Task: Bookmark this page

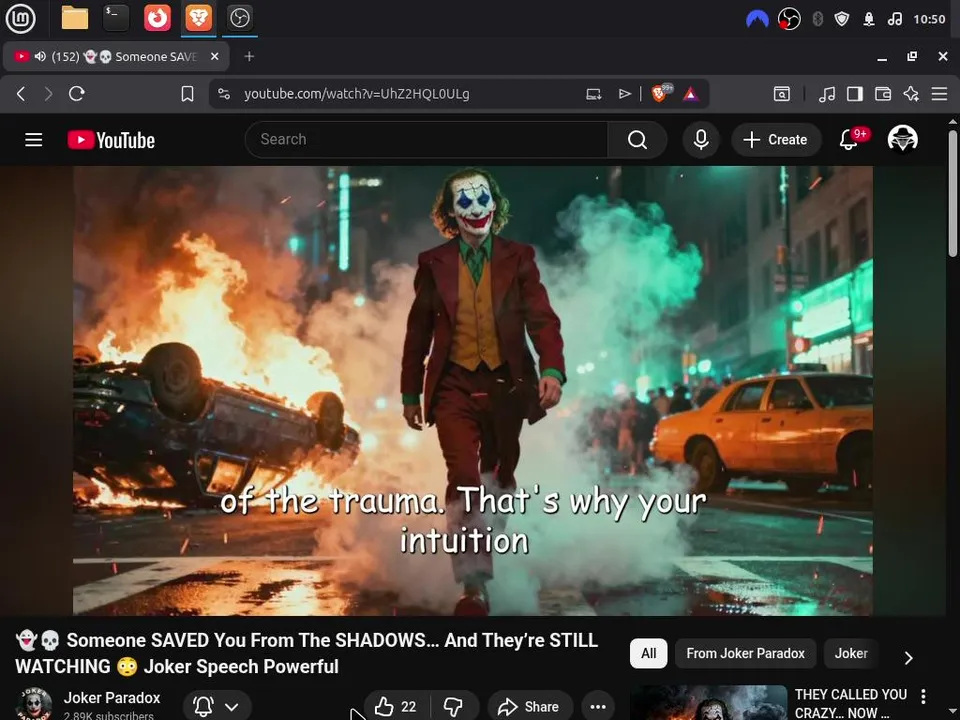Action: tap(187, 94)
